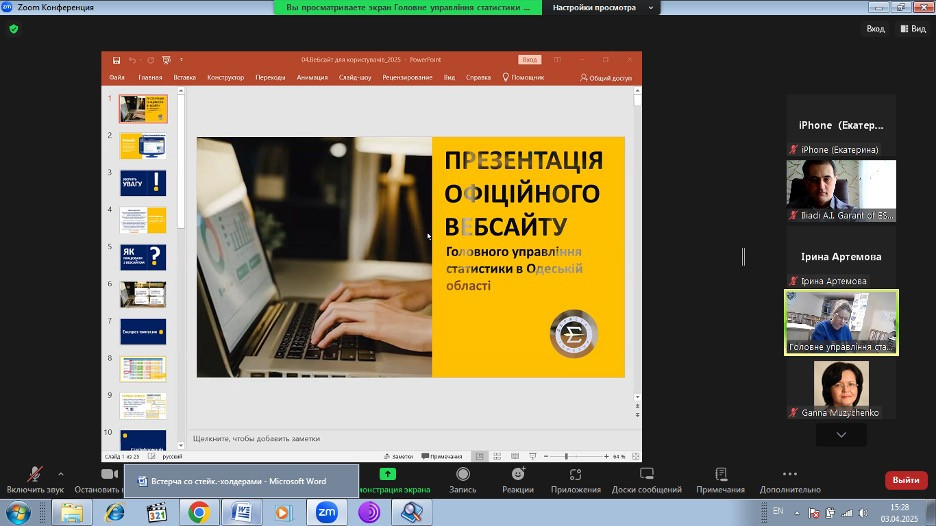Click PowerPoint Save disk icon

tap(116, 60)
